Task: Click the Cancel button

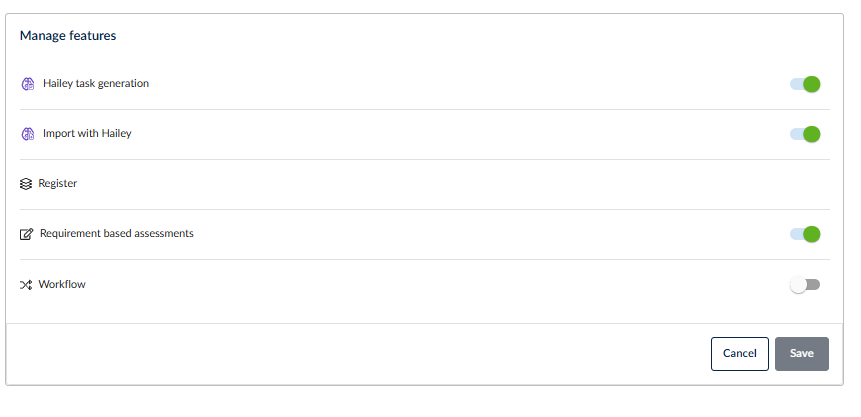Action: pos(740,354)
